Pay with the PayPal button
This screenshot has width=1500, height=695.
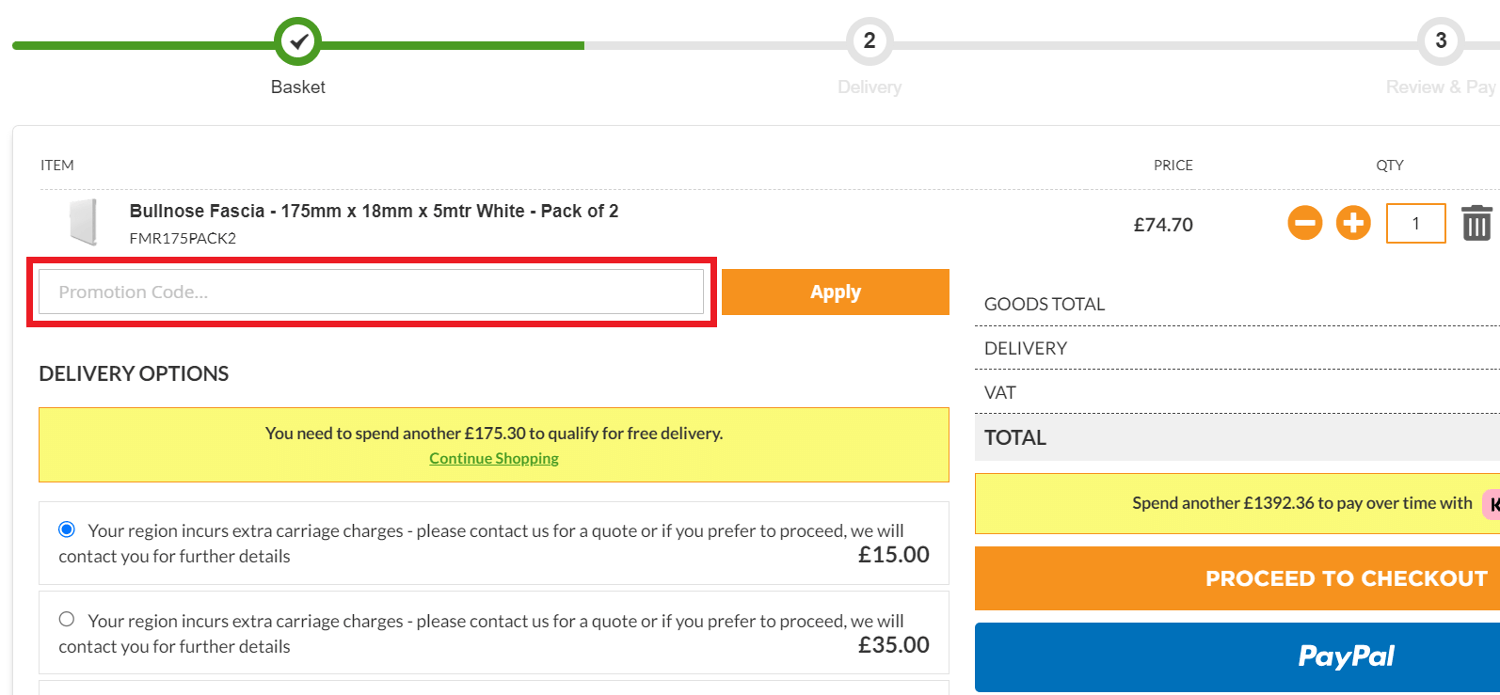1345,657
